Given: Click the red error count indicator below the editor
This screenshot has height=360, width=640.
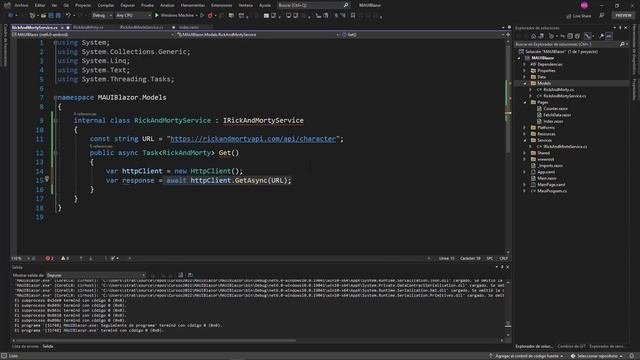Looking at the screenshot, I should pyautogui.click(x=49, y=258).
